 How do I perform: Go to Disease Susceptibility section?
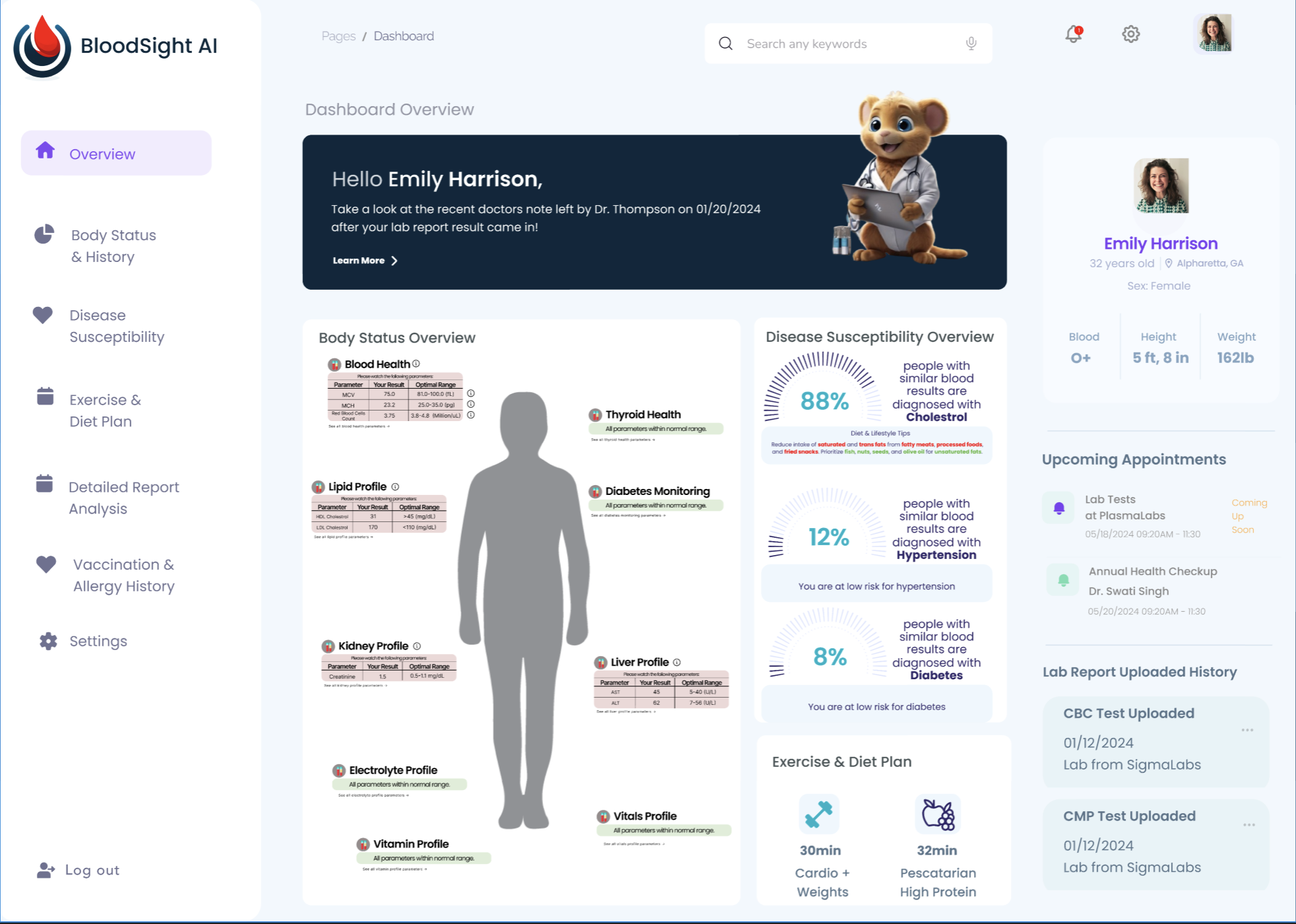[x=116, y=326]
